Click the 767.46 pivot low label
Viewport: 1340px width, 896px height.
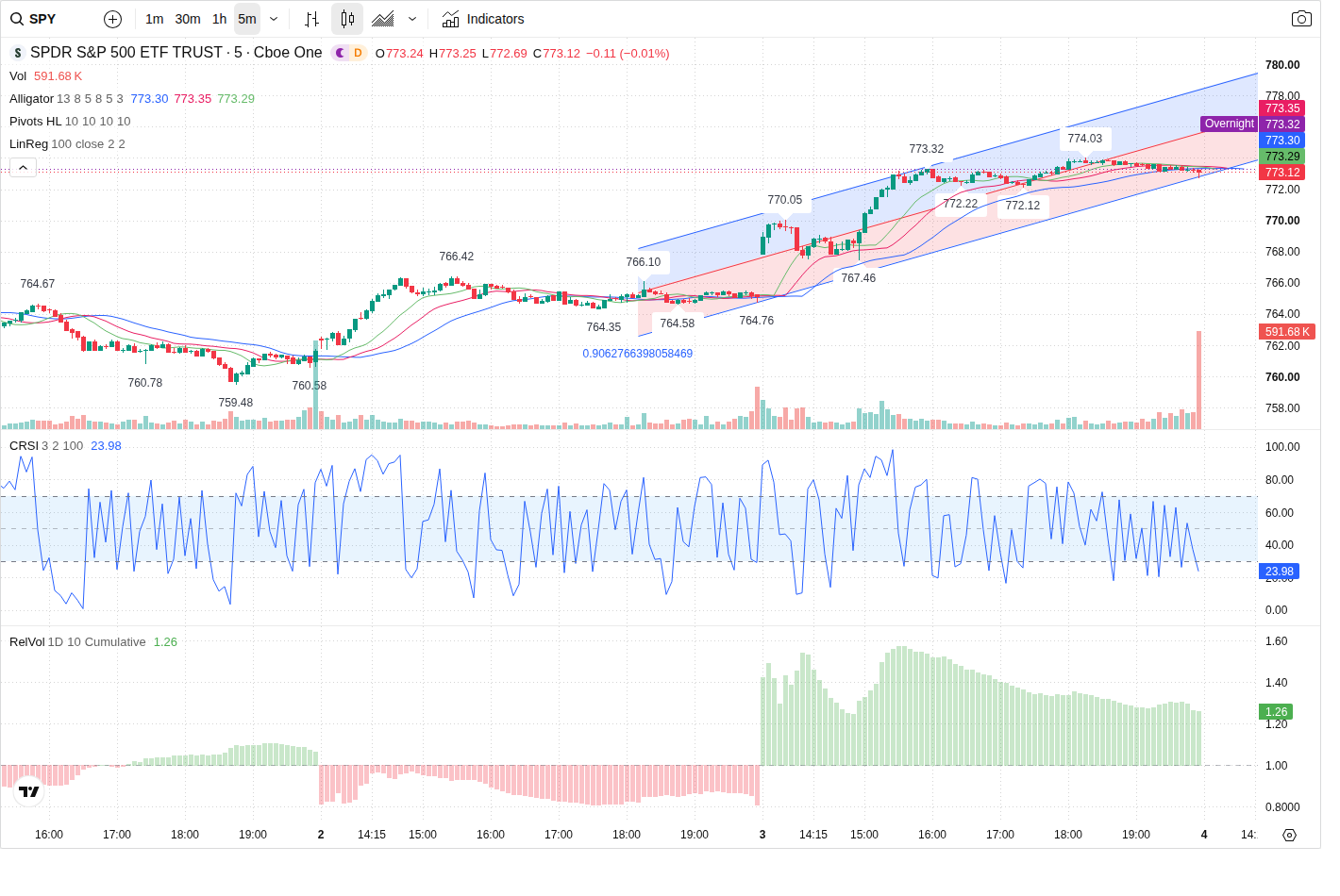(x=858, y=278)
